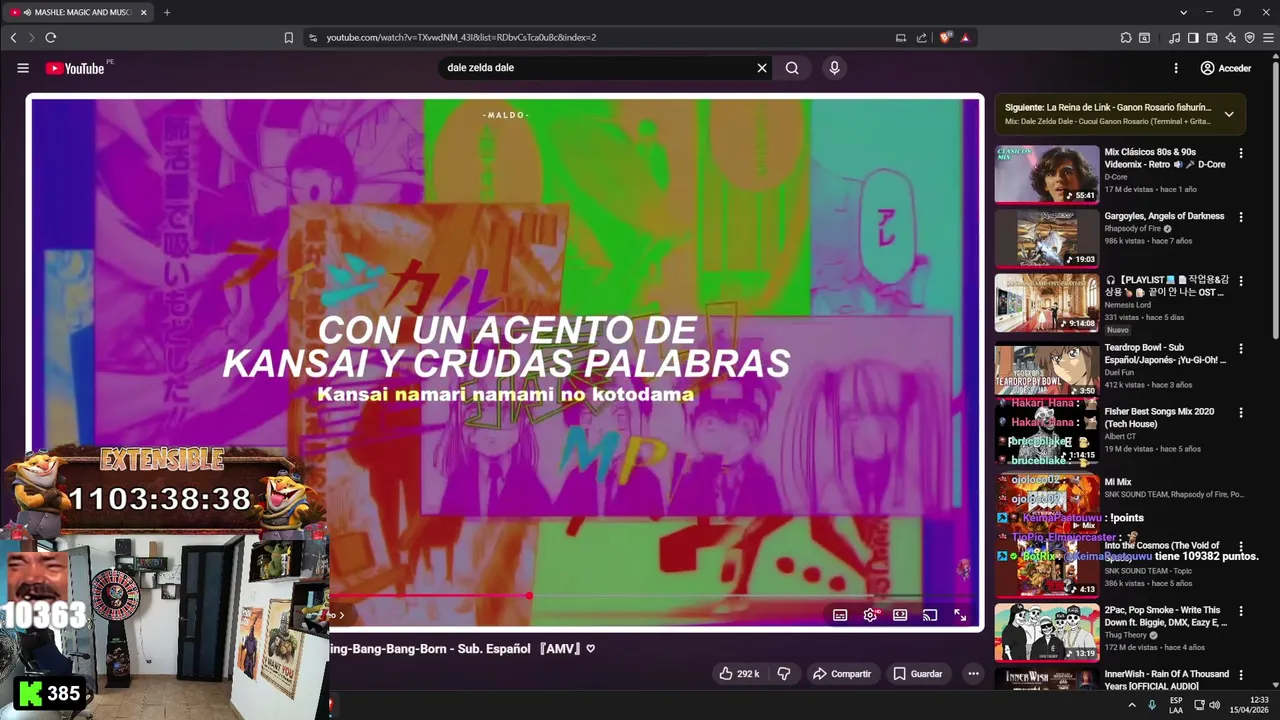Expand the Siguiente playlist panel chevron
The height and width of the screenshot is (720, 1280).
coord(1229,114)
